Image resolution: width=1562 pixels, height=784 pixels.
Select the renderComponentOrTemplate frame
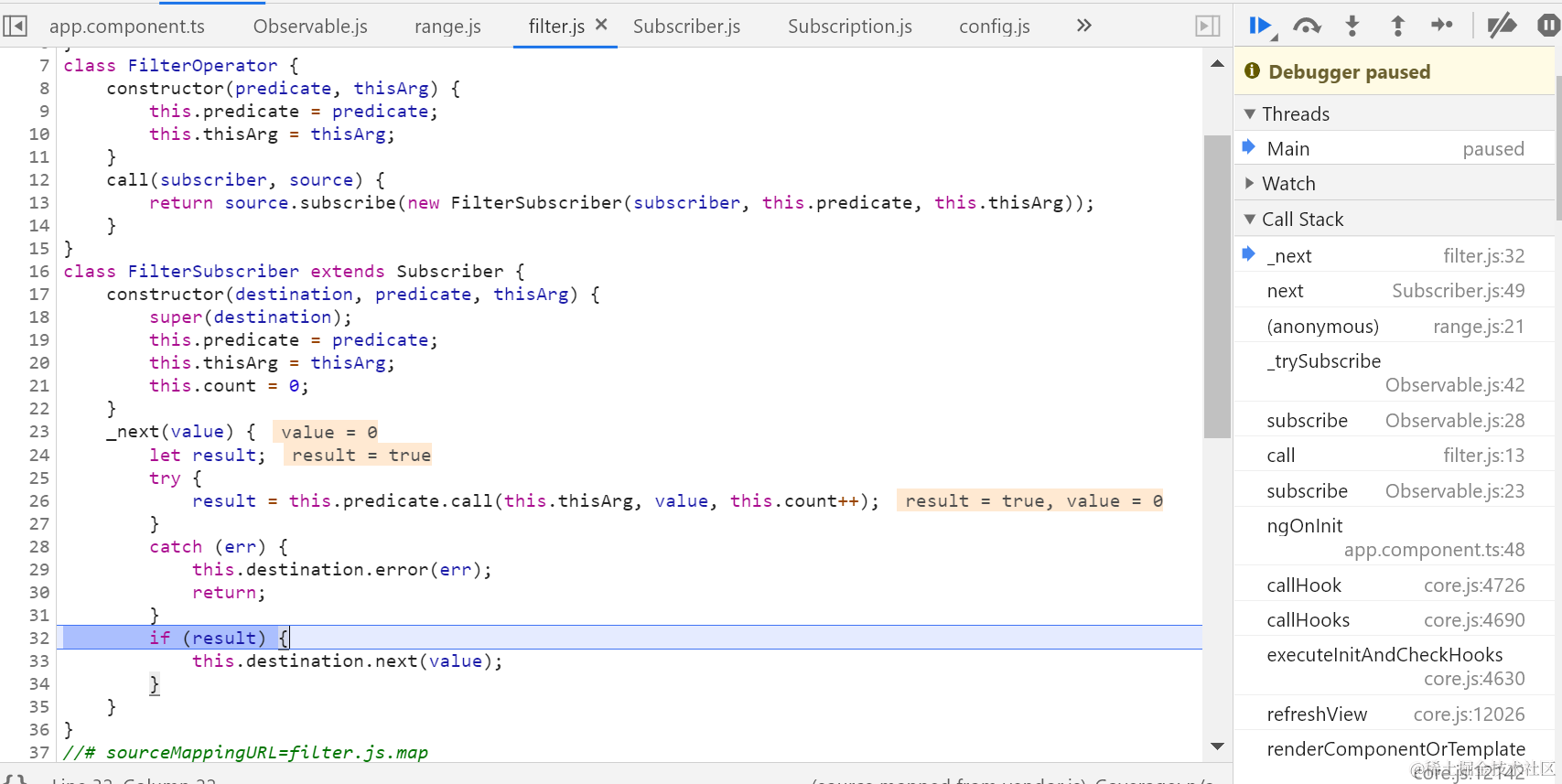coord(1395,757)
